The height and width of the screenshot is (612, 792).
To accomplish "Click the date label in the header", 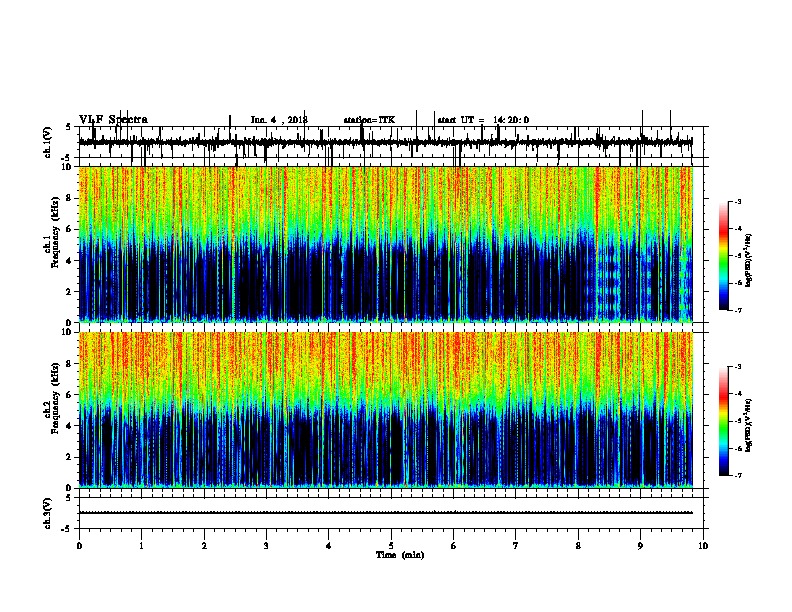I will click(x=279, y=120).
